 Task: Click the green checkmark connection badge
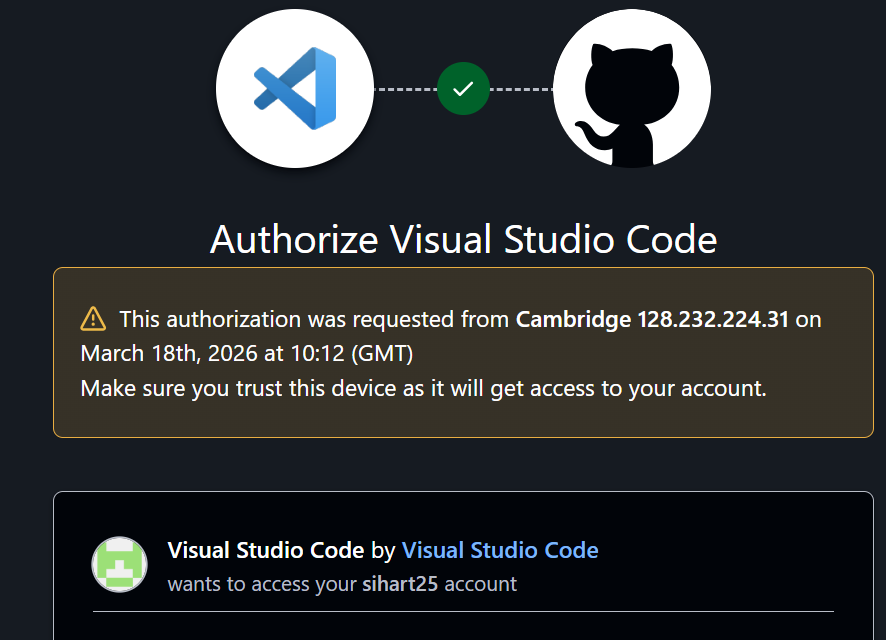tap(463, 89)
